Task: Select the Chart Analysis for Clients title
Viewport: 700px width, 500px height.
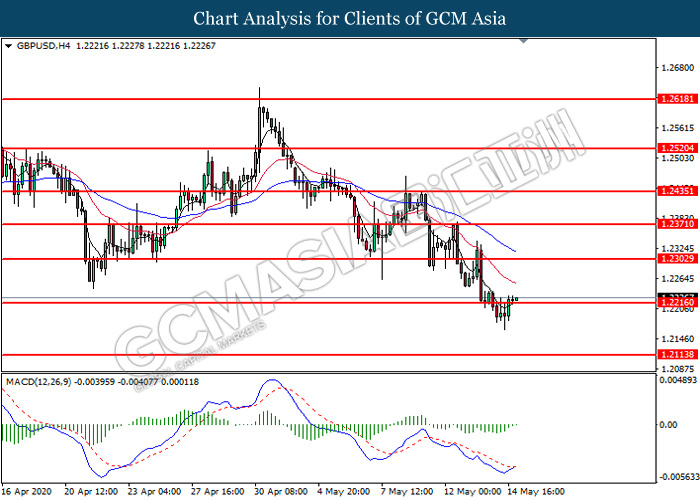Action: 350,18
